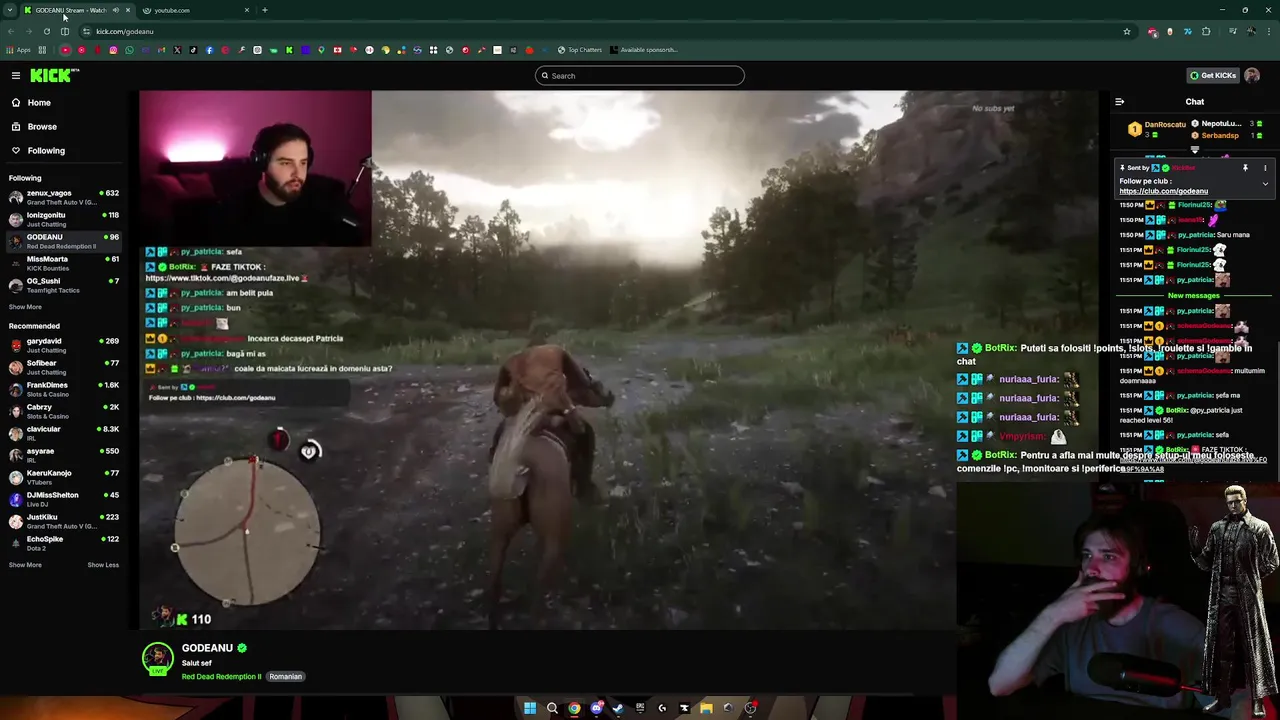The height and width of the screenshot is (720, 1280).
Task: Open recommended channel JustKlux
Action: (x=64, y=521)
